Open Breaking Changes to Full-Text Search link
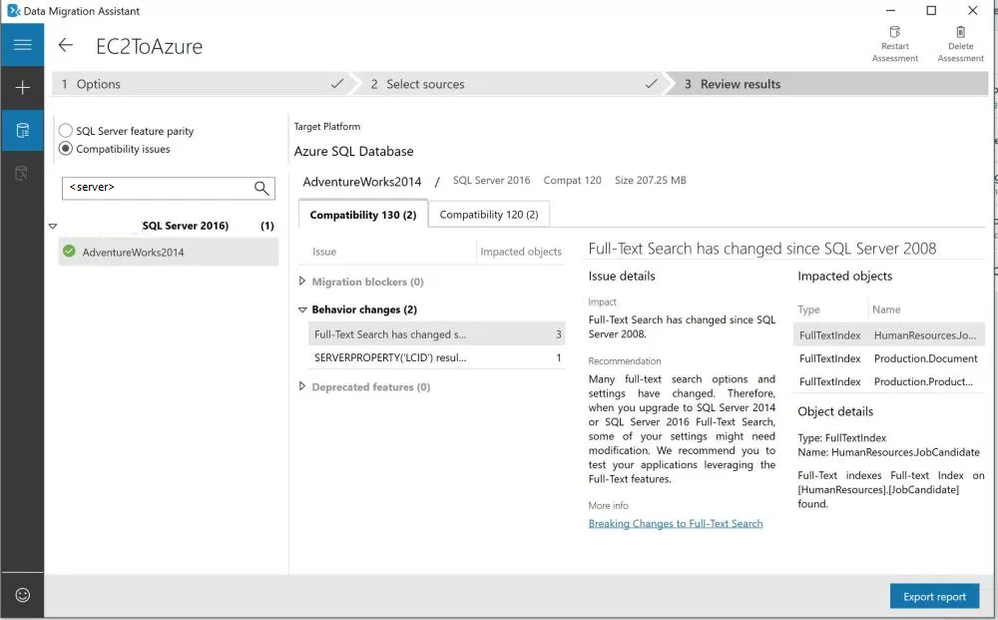 [675, 523]
